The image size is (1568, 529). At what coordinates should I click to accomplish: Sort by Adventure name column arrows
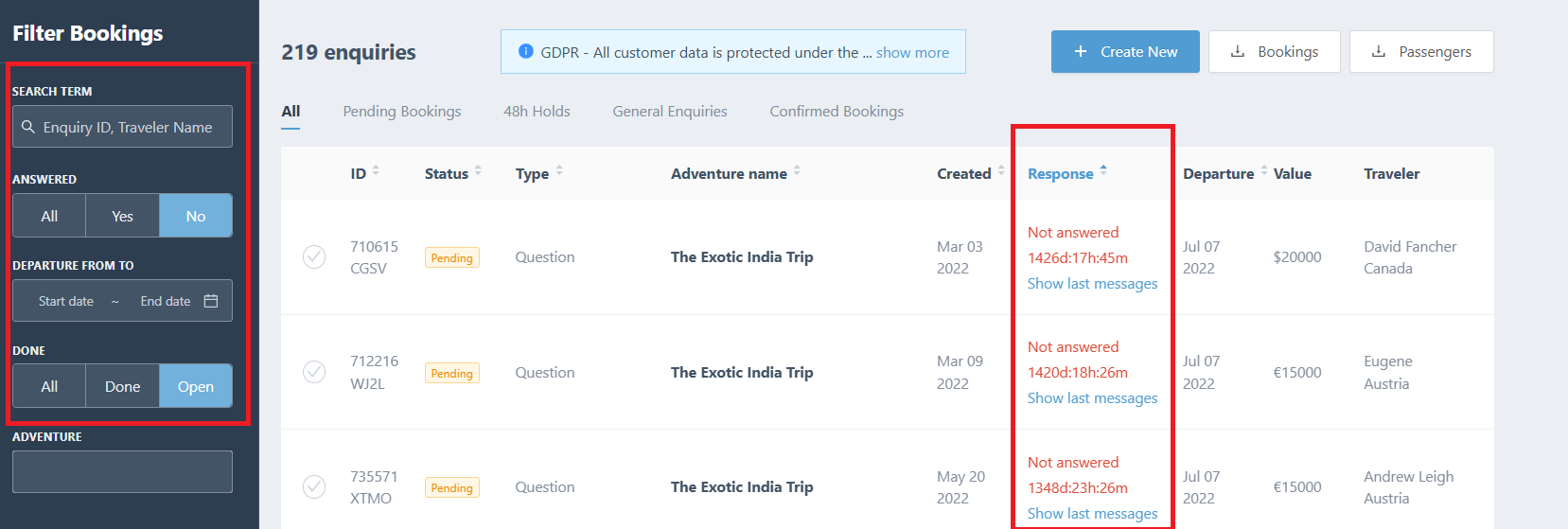click(797, 171)
